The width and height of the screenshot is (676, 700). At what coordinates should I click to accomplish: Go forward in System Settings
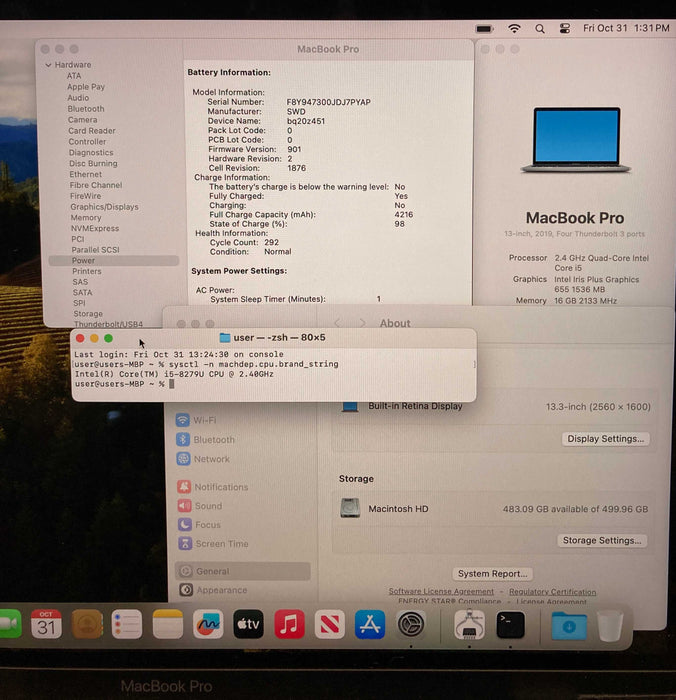(x=363, y=323)
